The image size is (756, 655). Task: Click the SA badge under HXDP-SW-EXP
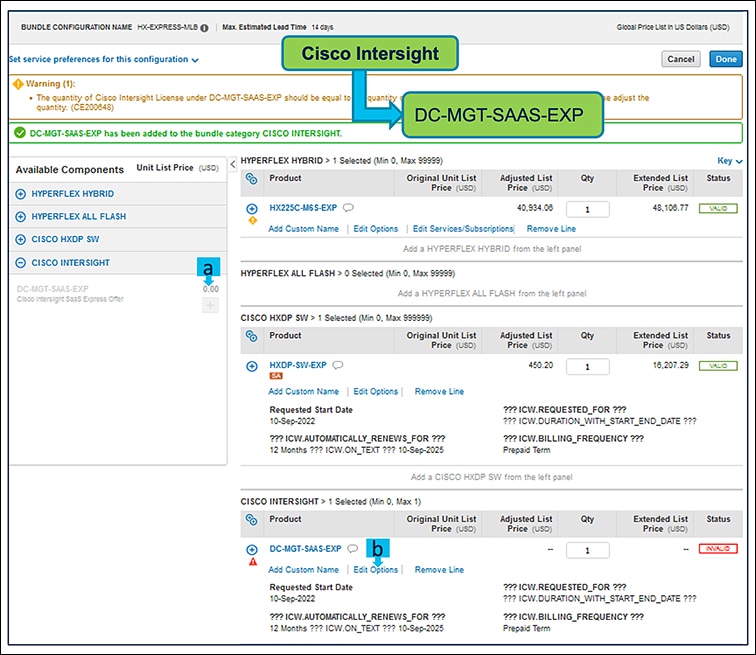(x=276, y=376)
